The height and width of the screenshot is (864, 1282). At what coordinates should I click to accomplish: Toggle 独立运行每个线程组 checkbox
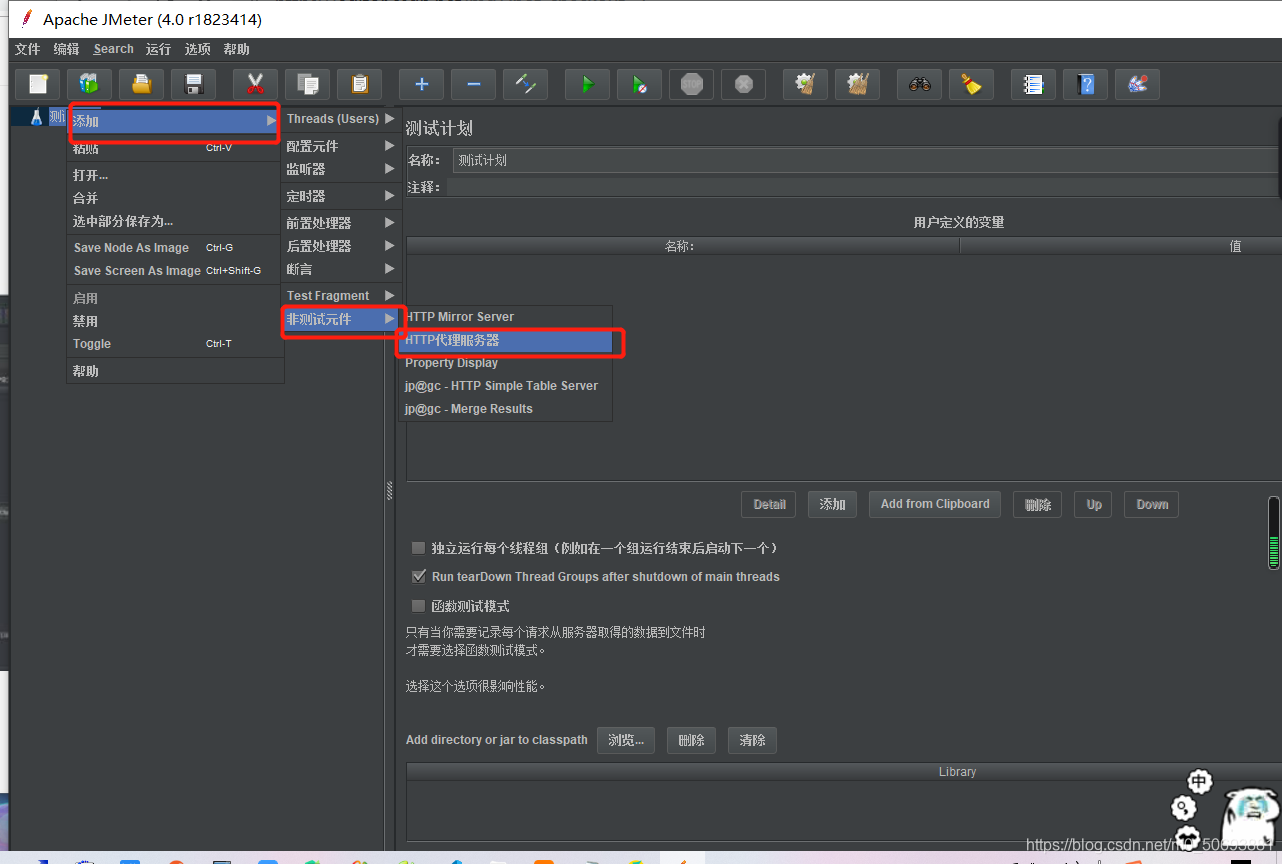point(419,548)
